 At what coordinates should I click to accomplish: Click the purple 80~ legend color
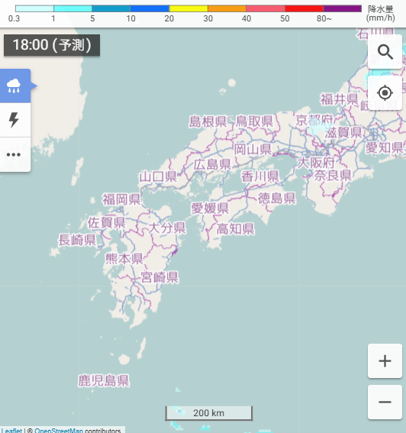pos(342,8)
